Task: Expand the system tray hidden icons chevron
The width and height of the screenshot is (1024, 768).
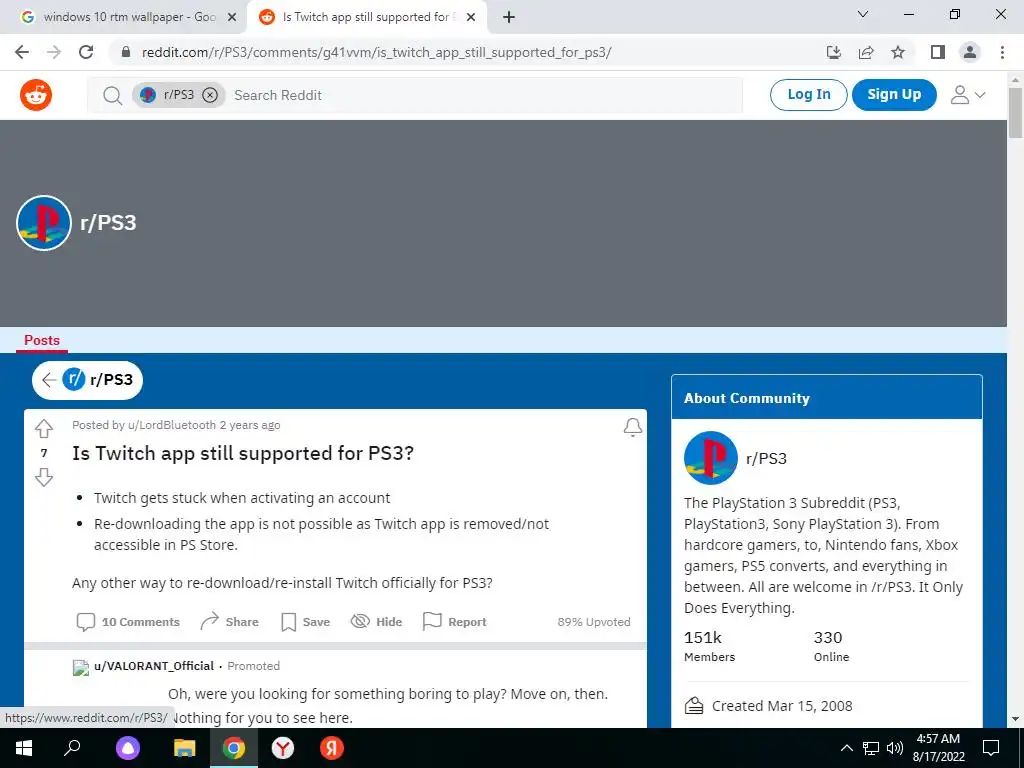Action: pos(846,748)
